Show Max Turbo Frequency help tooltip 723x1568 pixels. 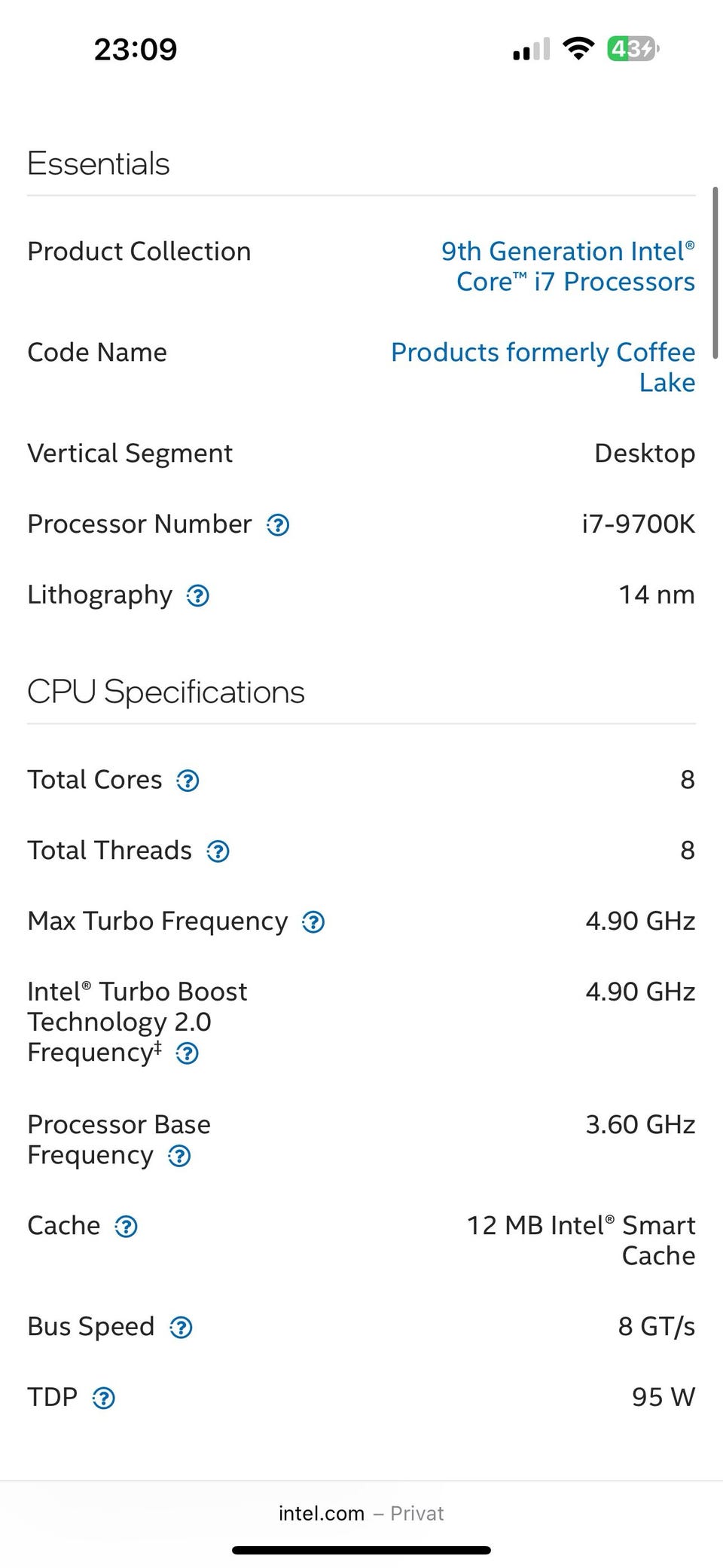[313, 922]
